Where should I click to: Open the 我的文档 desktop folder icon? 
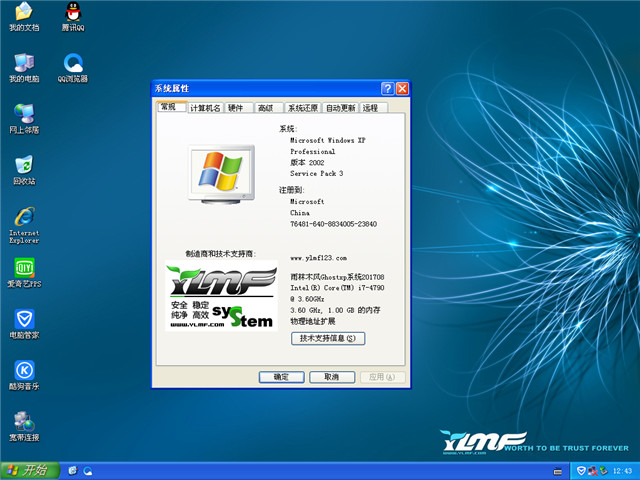point(24,16)
